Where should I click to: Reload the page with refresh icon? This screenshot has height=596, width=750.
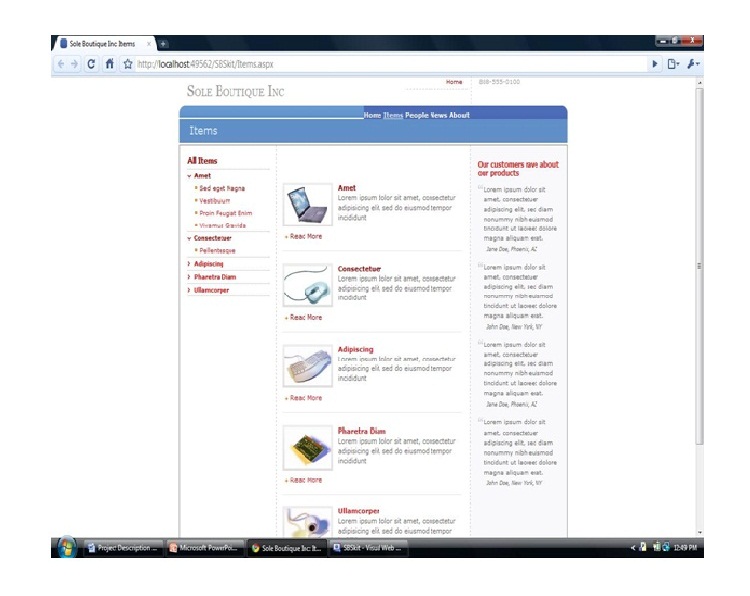click(x=91, y=64)
